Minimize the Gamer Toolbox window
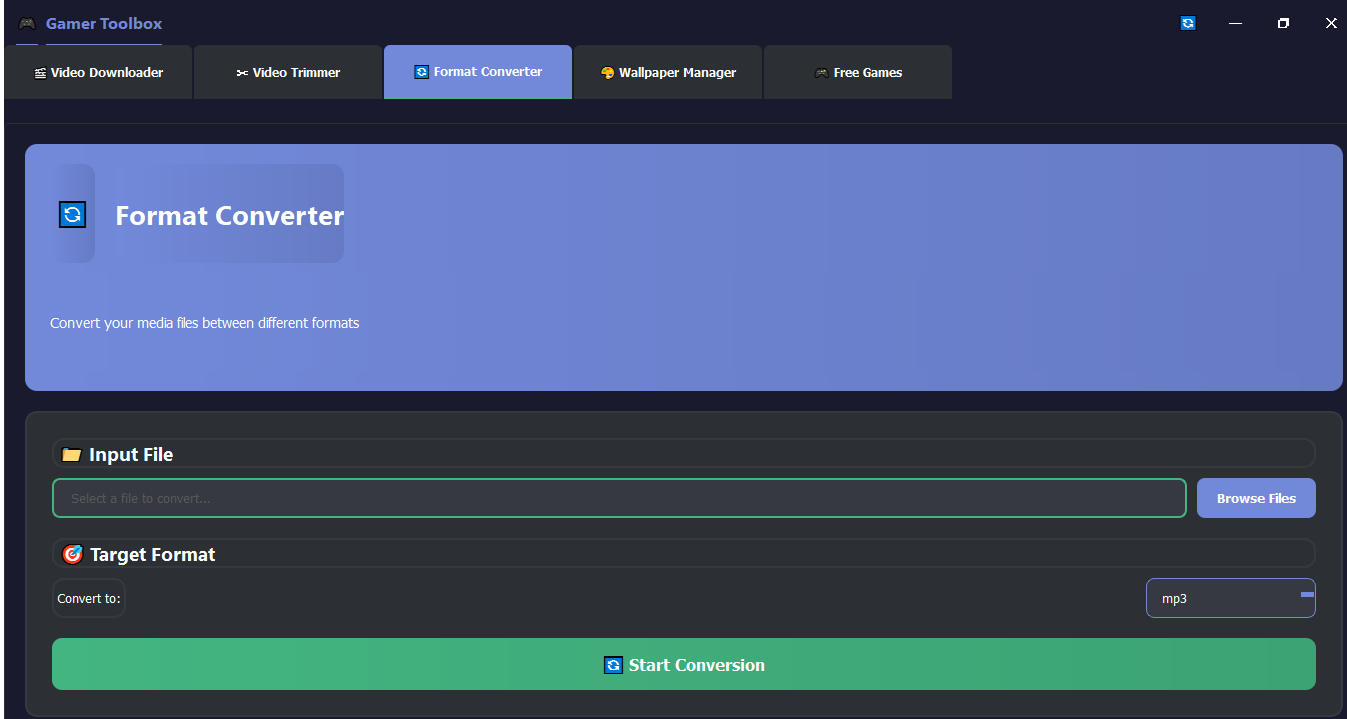 (x=1236, y=23)
